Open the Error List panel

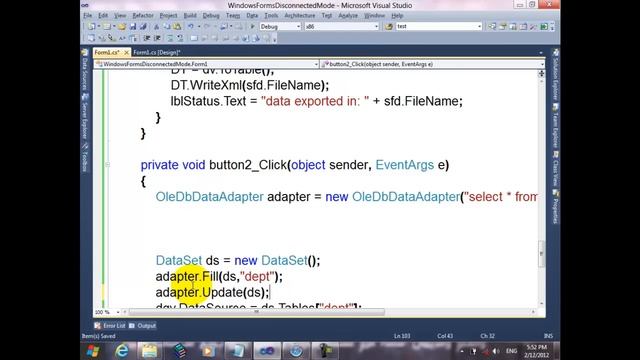110,326
